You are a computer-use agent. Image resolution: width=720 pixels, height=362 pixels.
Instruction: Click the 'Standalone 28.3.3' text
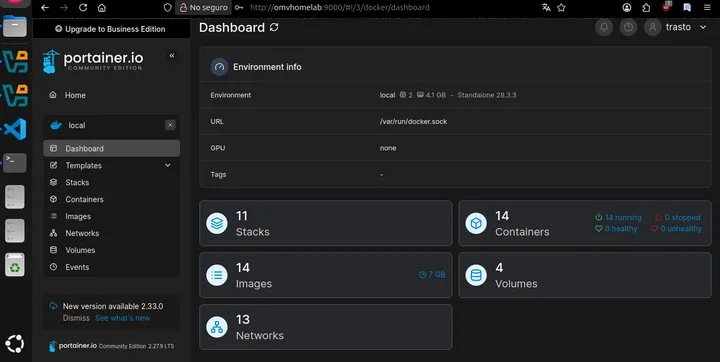(x=487, y=95)
